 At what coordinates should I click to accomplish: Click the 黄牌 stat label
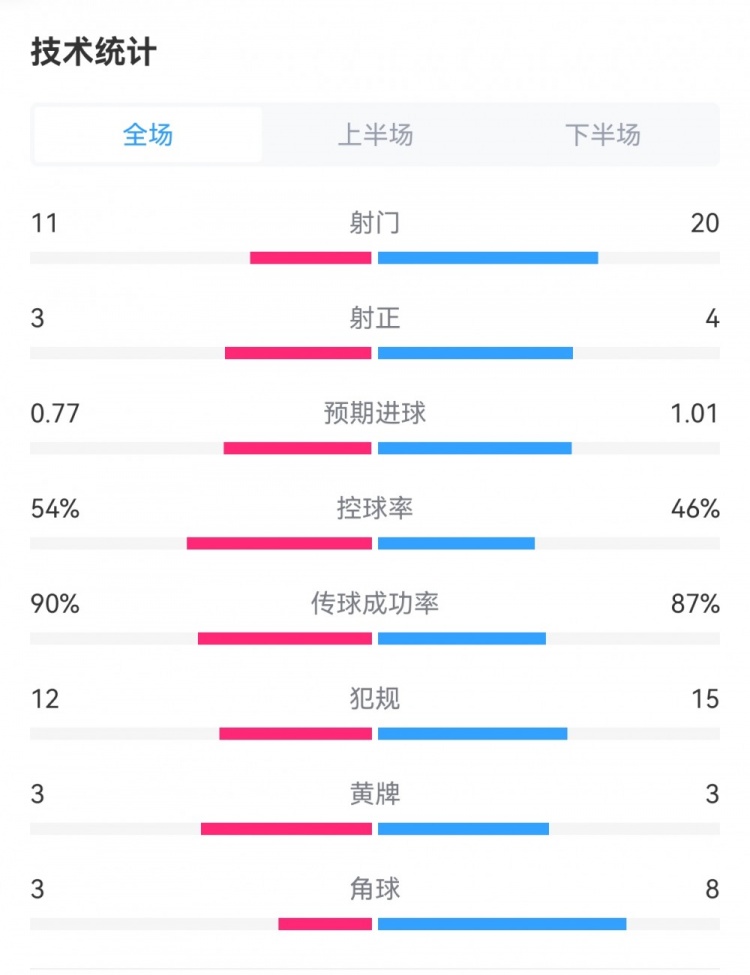point(375,794)
